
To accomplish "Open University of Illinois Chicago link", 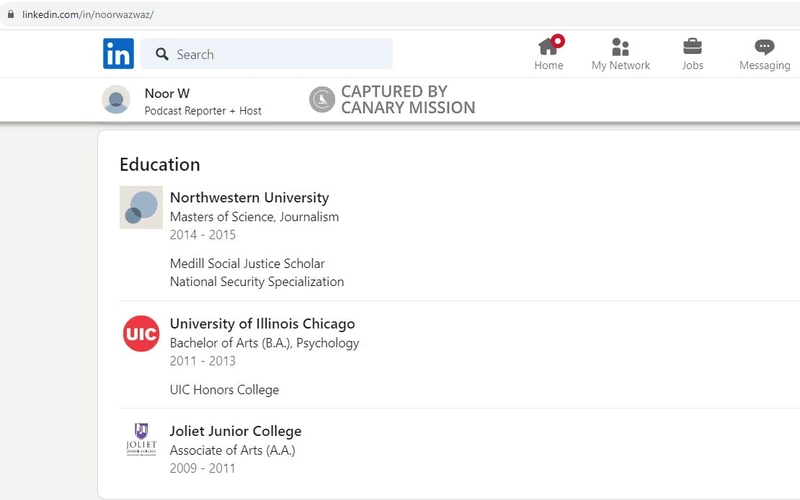I will click(x=262, y=324).
